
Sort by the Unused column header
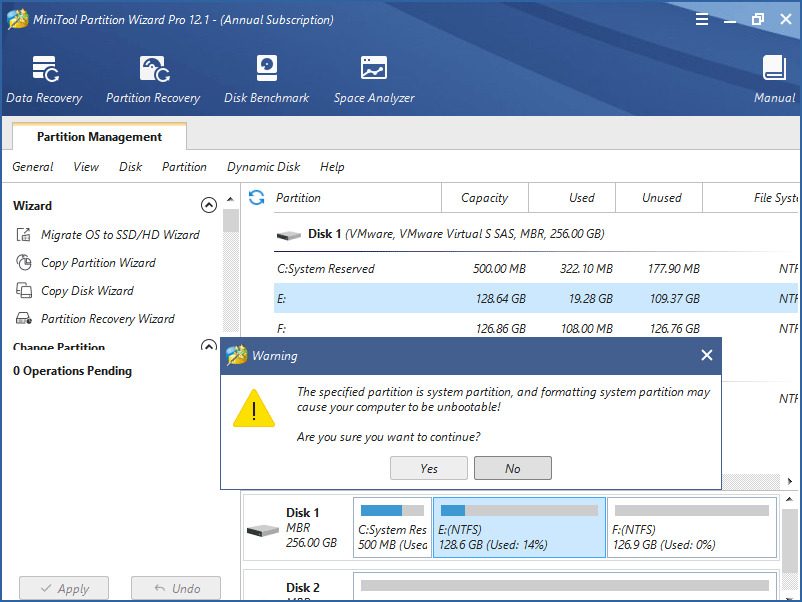pyautogui.click(x=659, y=198)
